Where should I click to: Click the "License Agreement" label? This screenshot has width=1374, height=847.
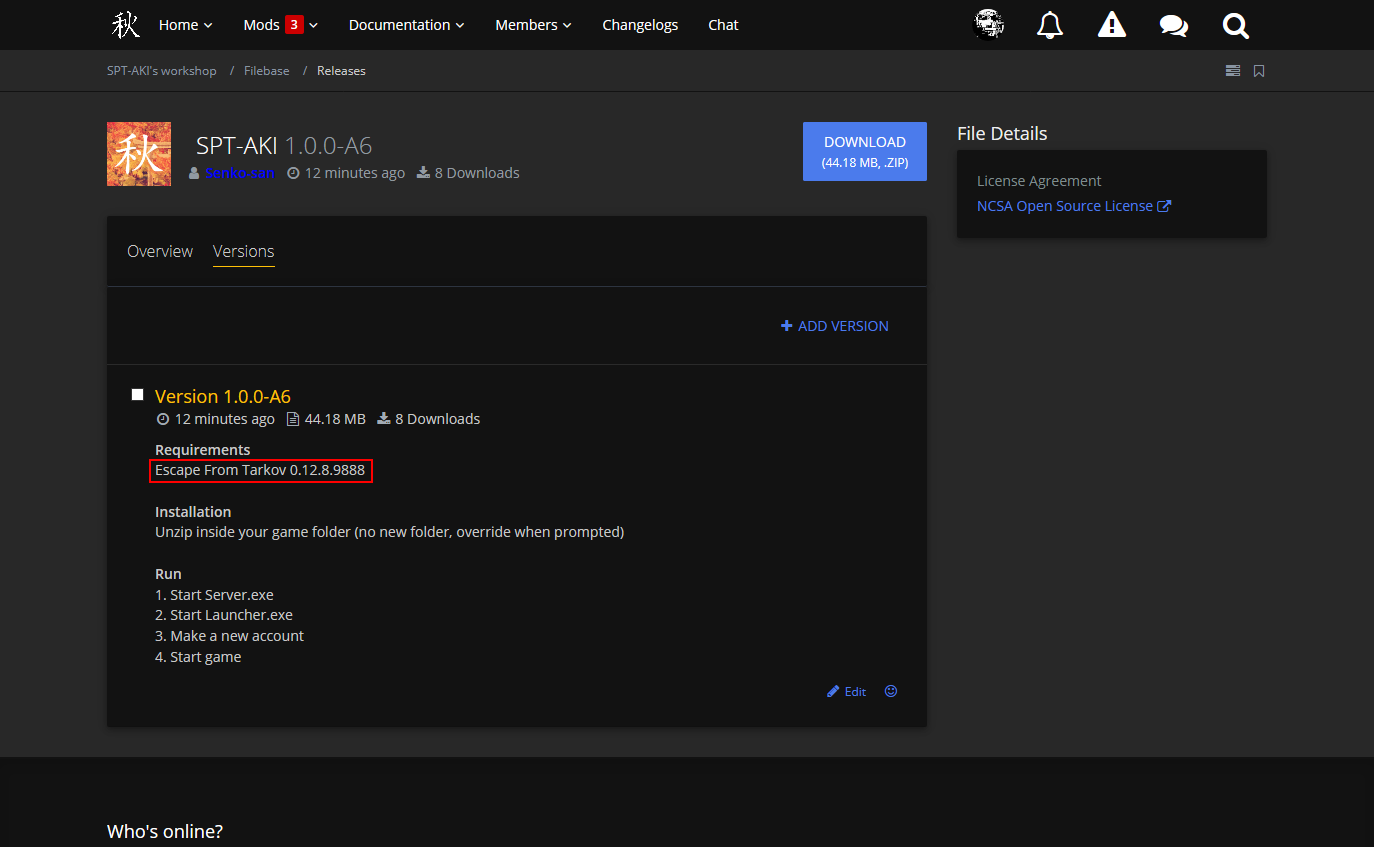pyautogui.click(x=1039, y=181)
